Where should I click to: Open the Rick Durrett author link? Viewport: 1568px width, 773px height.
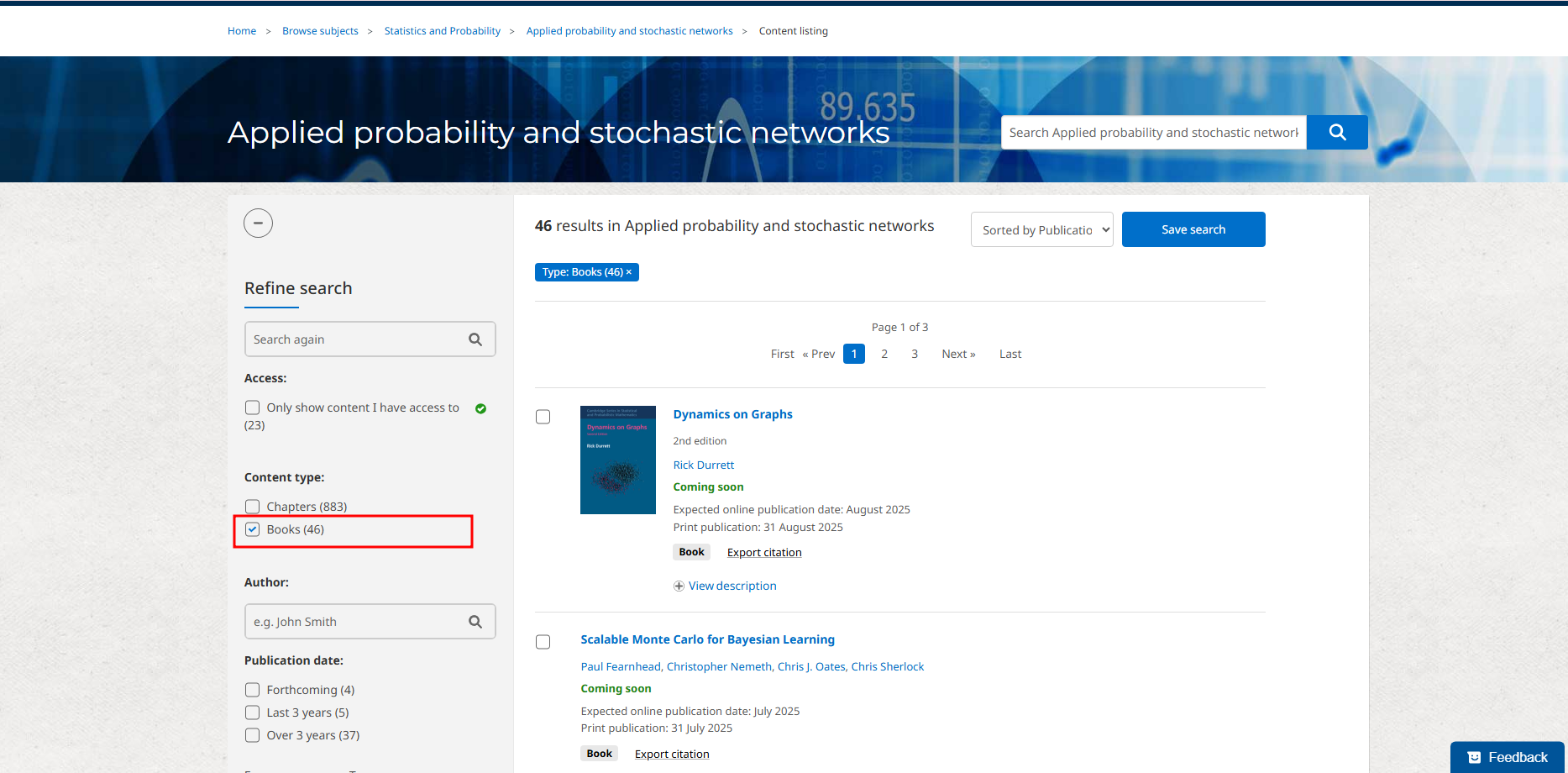703,465
